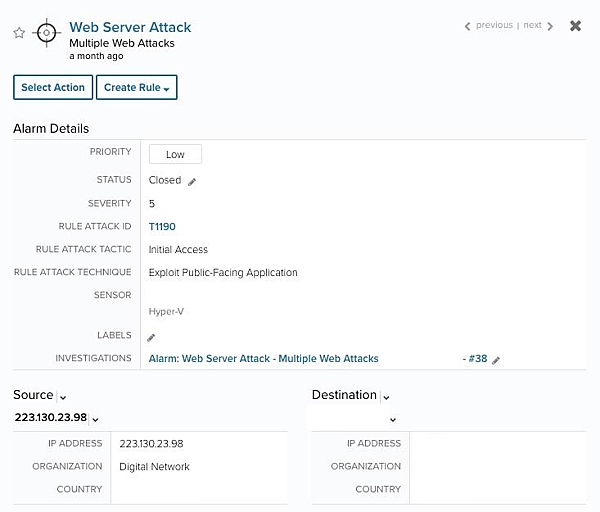
Task: Click the right chevron beside next
Action: (x=550, y=26)
